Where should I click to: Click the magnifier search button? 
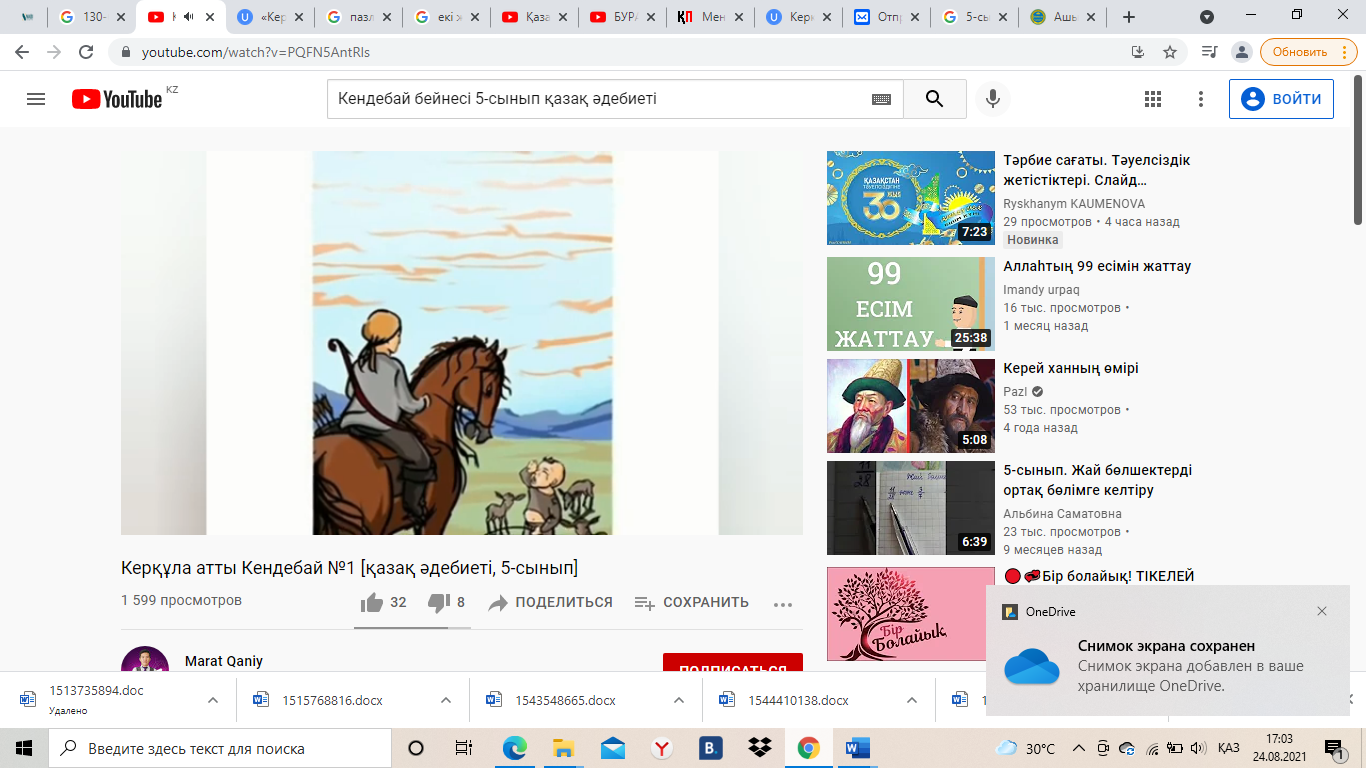pyautogui.click(x=935, y=99)
